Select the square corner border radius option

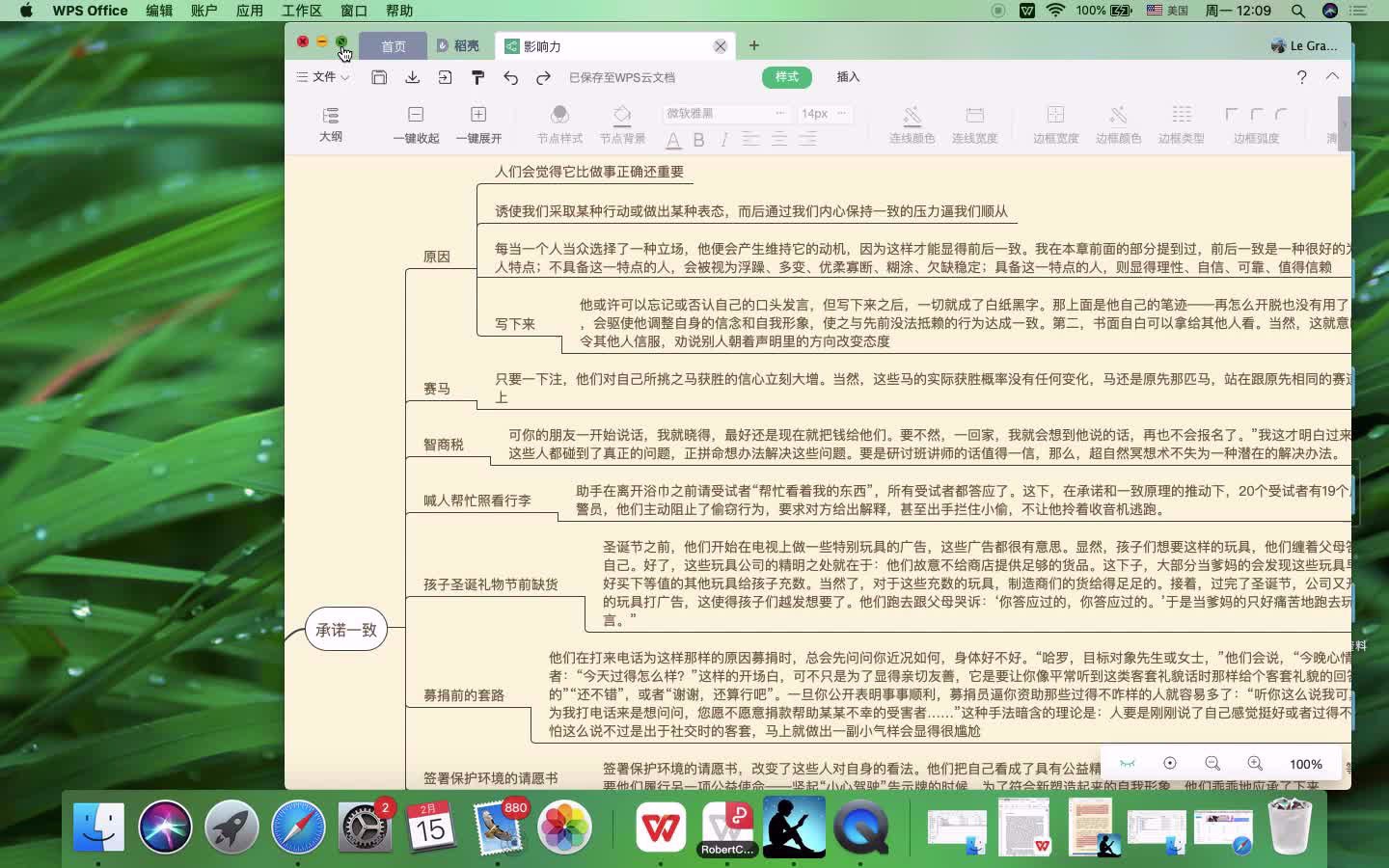coord(1232,114)
